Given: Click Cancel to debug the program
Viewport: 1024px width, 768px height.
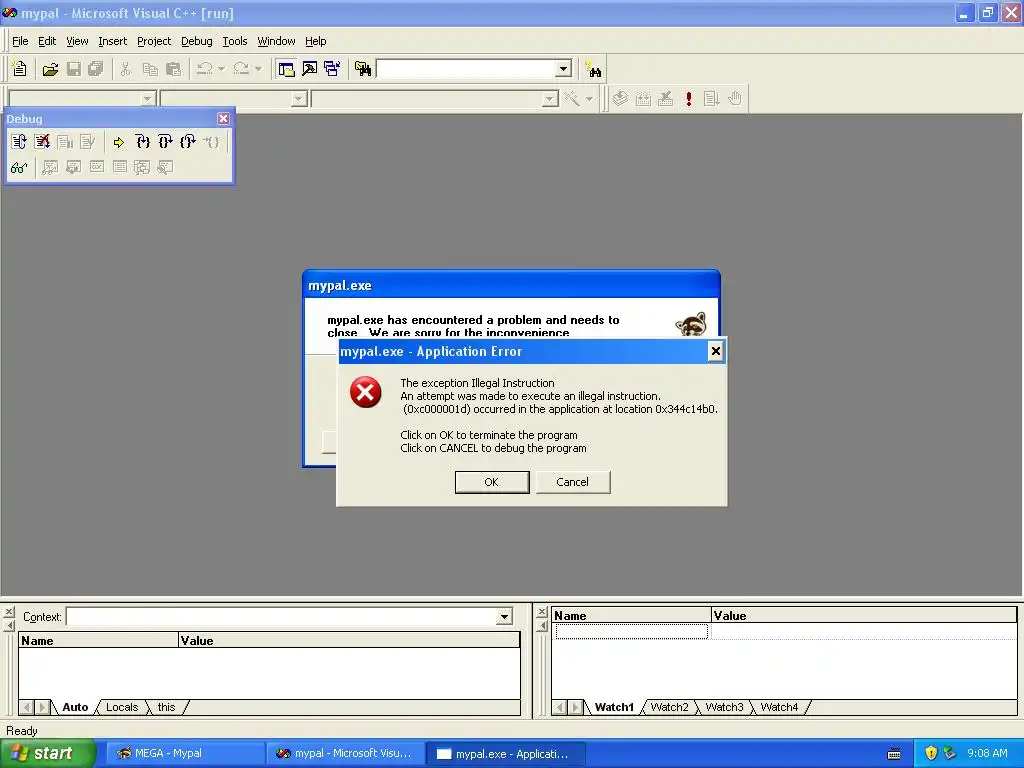Looking at the screenshot, I should tap(573, 482).
